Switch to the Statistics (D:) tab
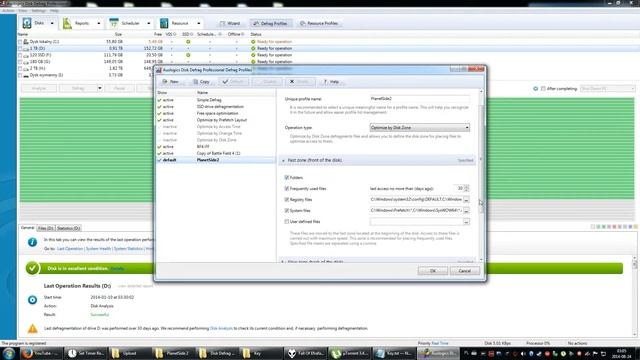The height and width of the screenshot is (360, 640). point(69,228)
